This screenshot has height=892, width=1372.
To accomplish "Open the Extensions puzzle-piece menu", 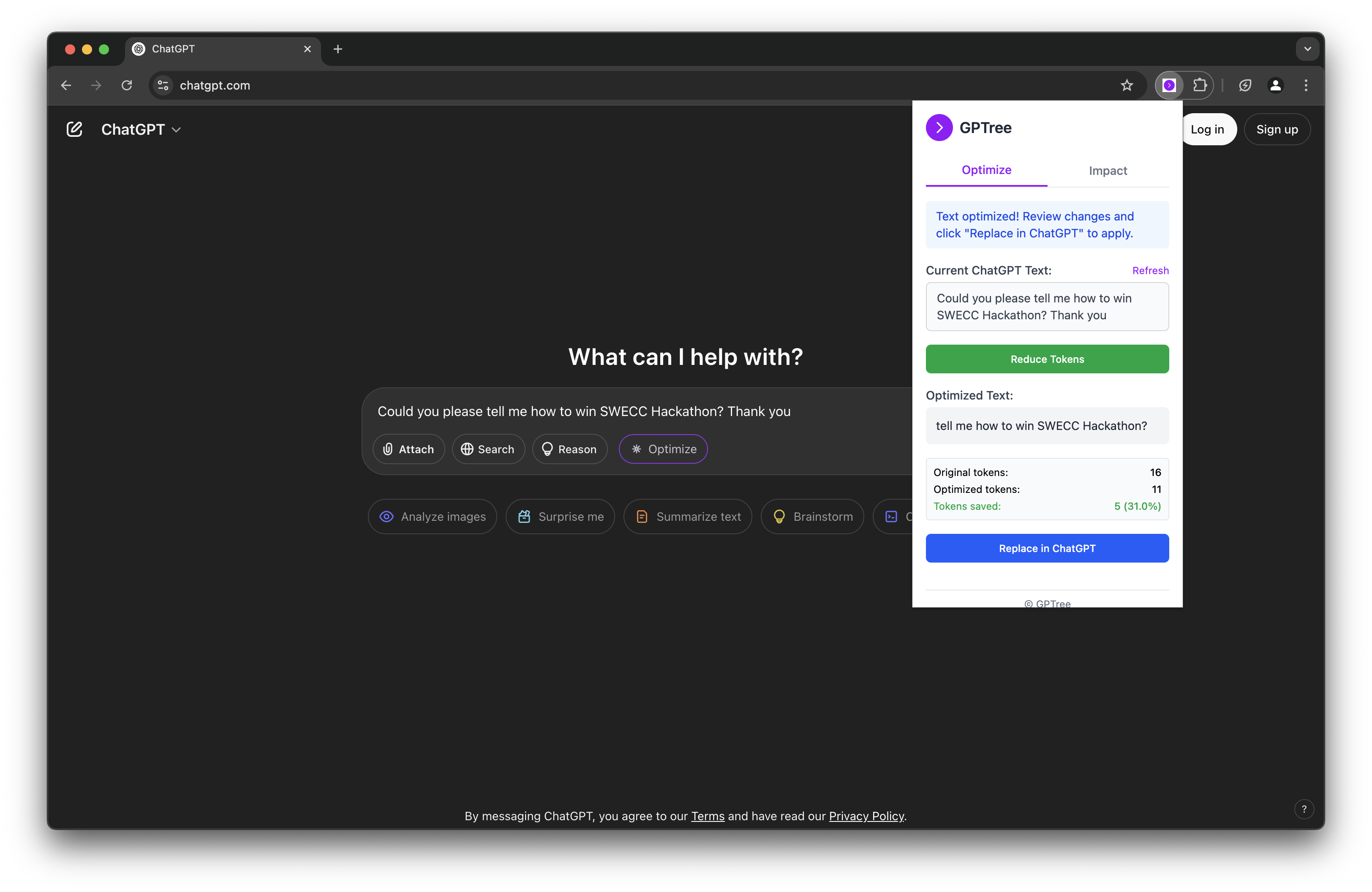I will [x=1200, y=85].
